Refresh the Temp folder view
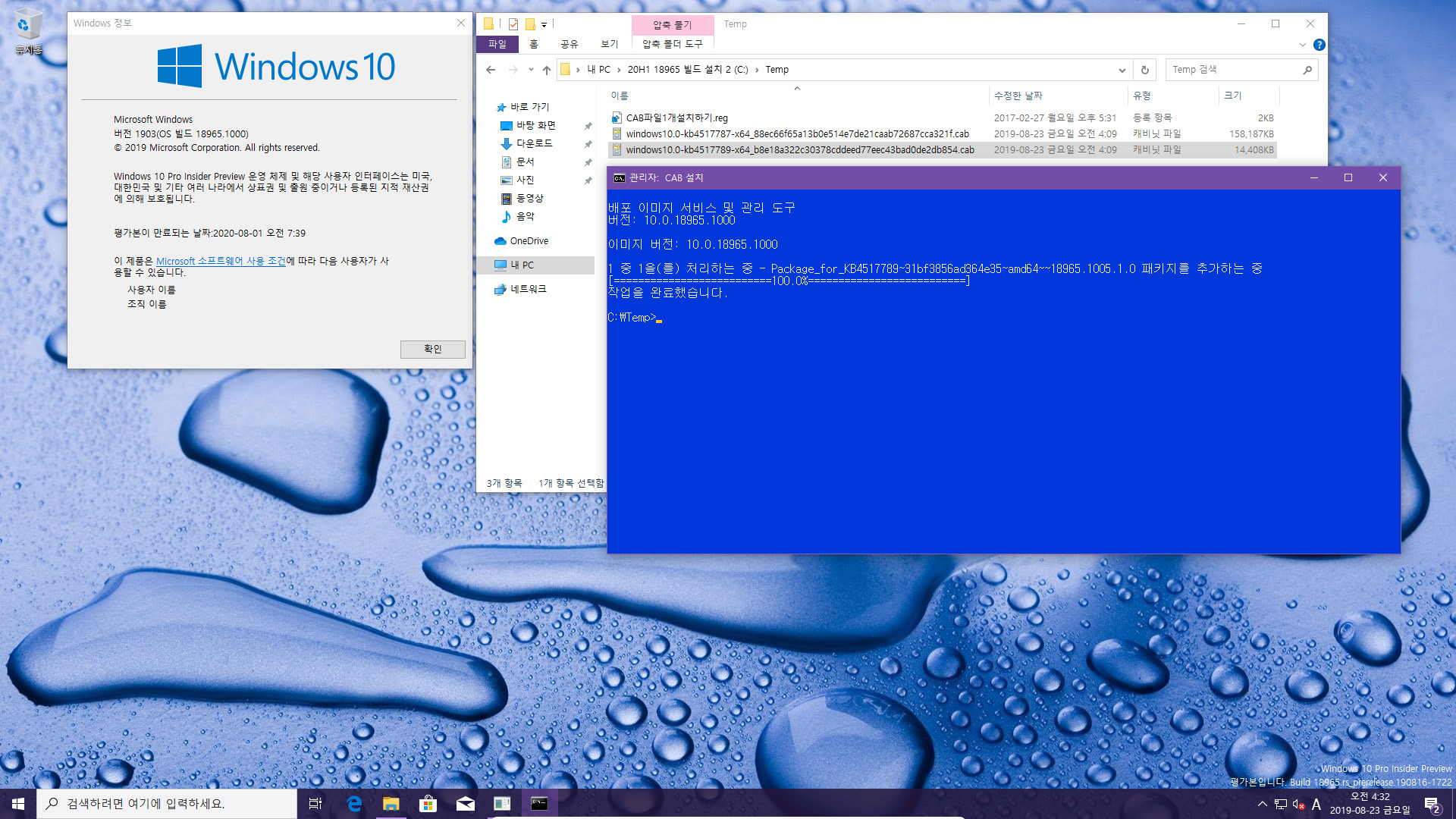This screenshot has width=1456, height=819. coord(1145,70)
